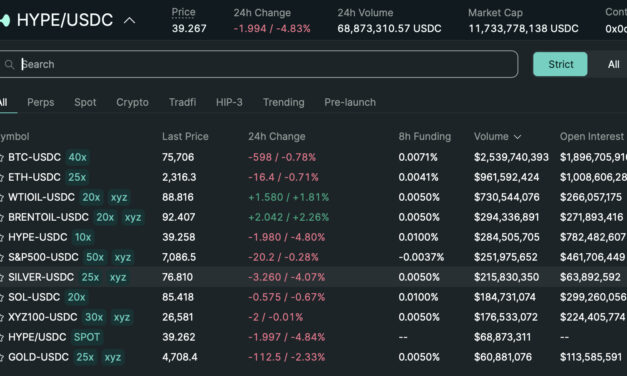Viewport: 627px width, 376px height.
Task: Click the 50x badge on S&P500-USDC
Action: click(95, 257)
